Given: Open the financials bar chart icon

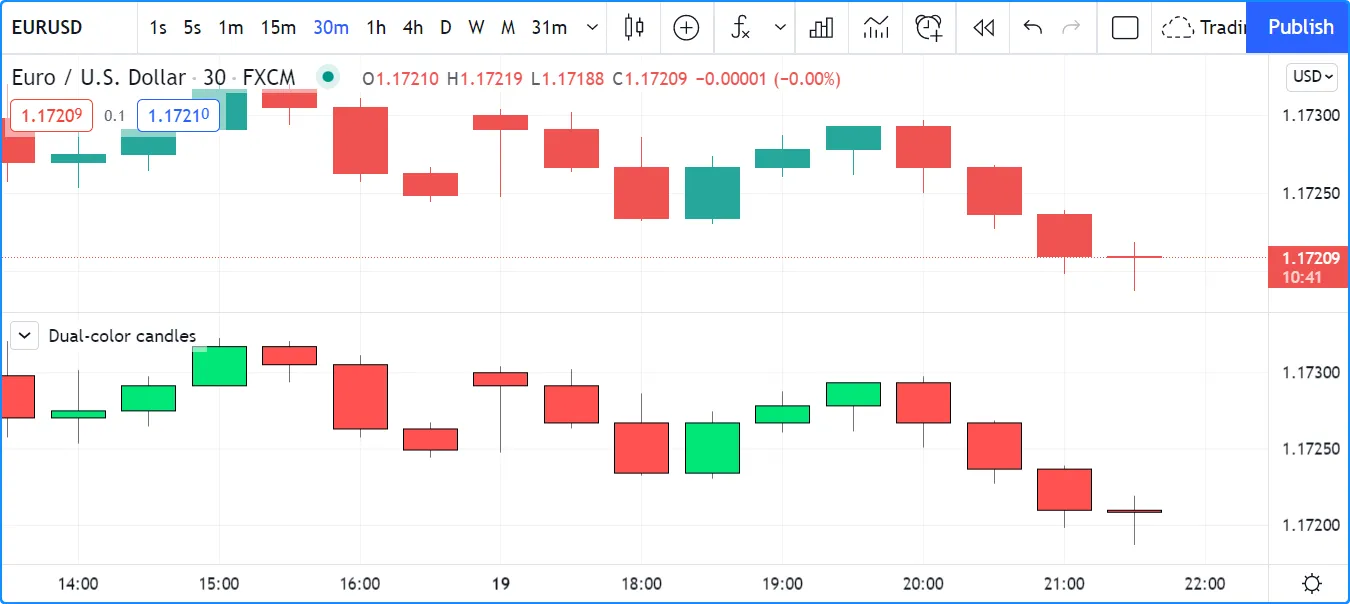Looking at the screenshot, I should pyautogui.click(x=821, y=27).
